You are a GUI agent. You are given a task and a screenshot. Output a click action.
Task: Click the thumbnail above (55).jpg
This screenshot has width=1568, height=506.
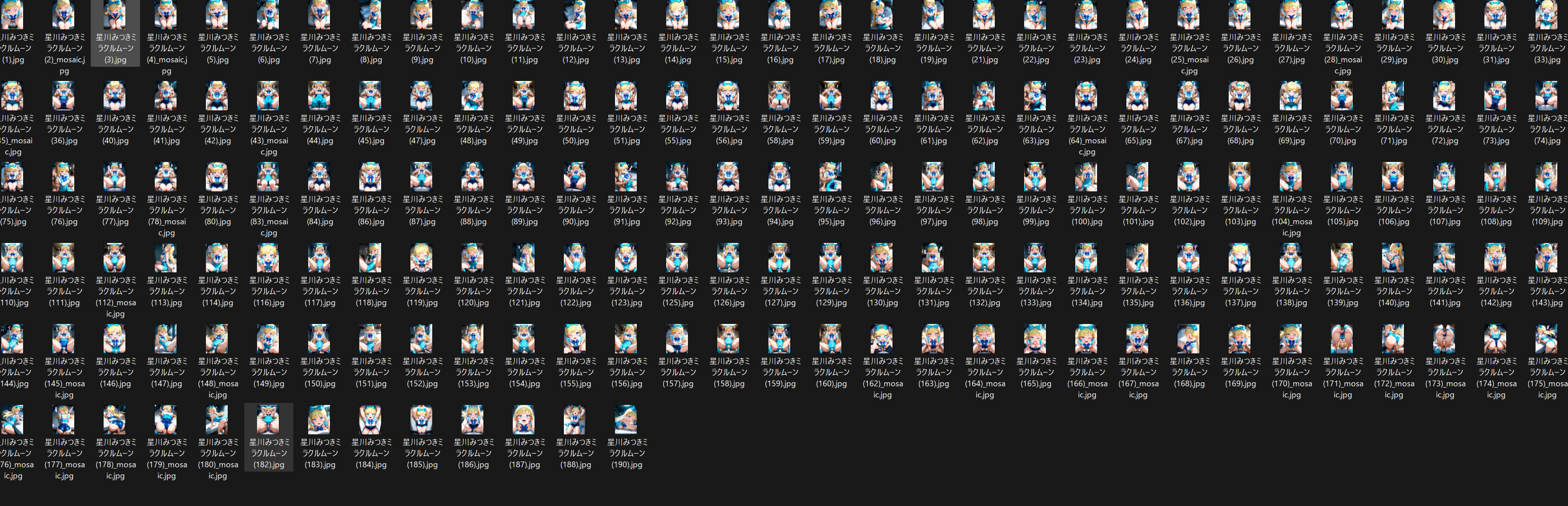677,96
